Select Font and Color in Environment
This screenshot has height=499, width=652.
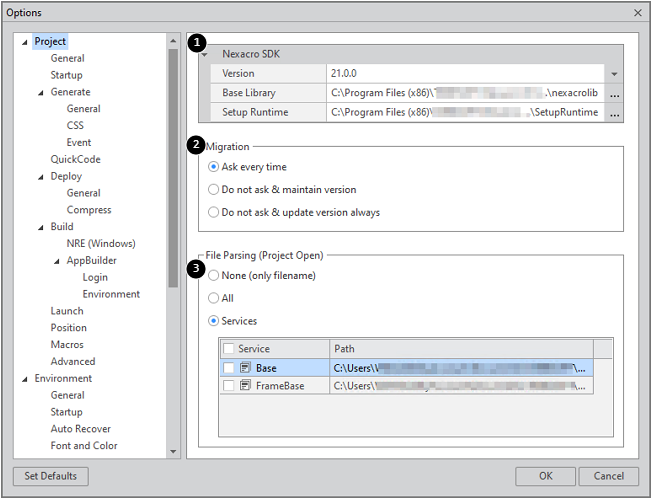pyautogui.click(x=83, y=446)
